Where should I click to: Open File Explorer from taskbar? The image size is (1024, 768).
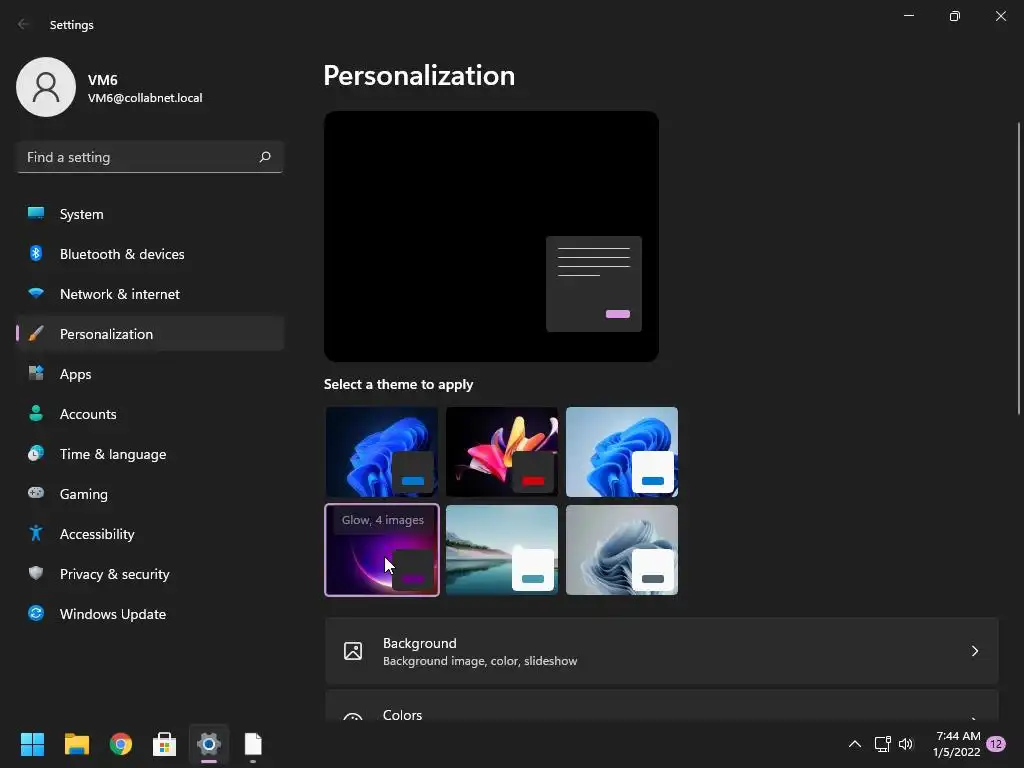click(x=76, y=744)
